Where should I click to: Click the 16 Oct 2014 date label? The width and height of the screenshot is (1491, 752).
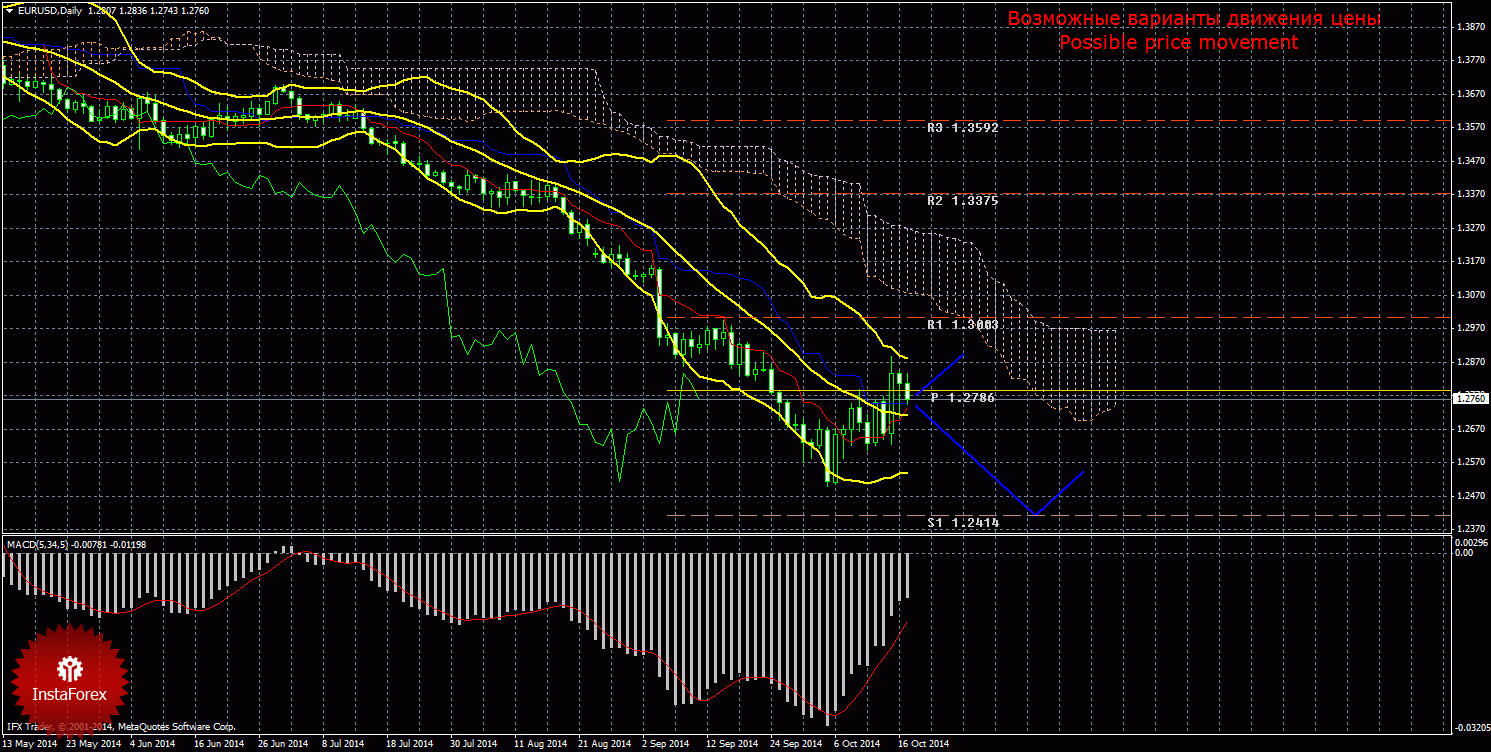[922, 744]
